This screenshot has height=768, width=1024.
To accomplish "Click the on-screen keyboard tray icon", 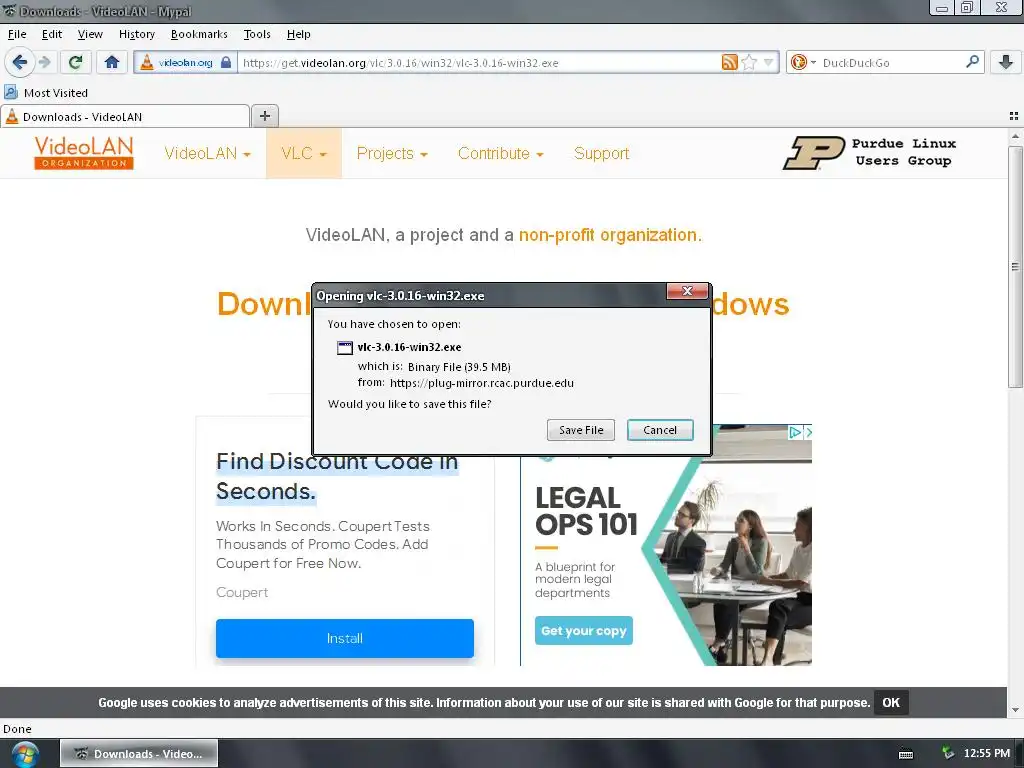I will (x=906, y=754).
